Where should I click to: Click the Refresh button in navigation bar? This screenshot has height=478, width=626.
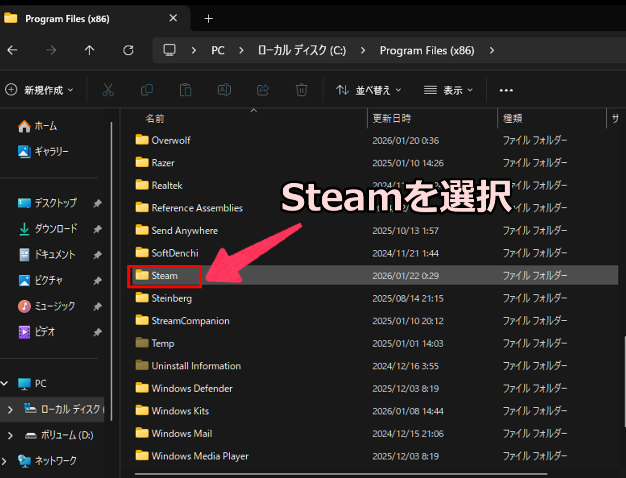pyautogui.click(x=128, y=50)
